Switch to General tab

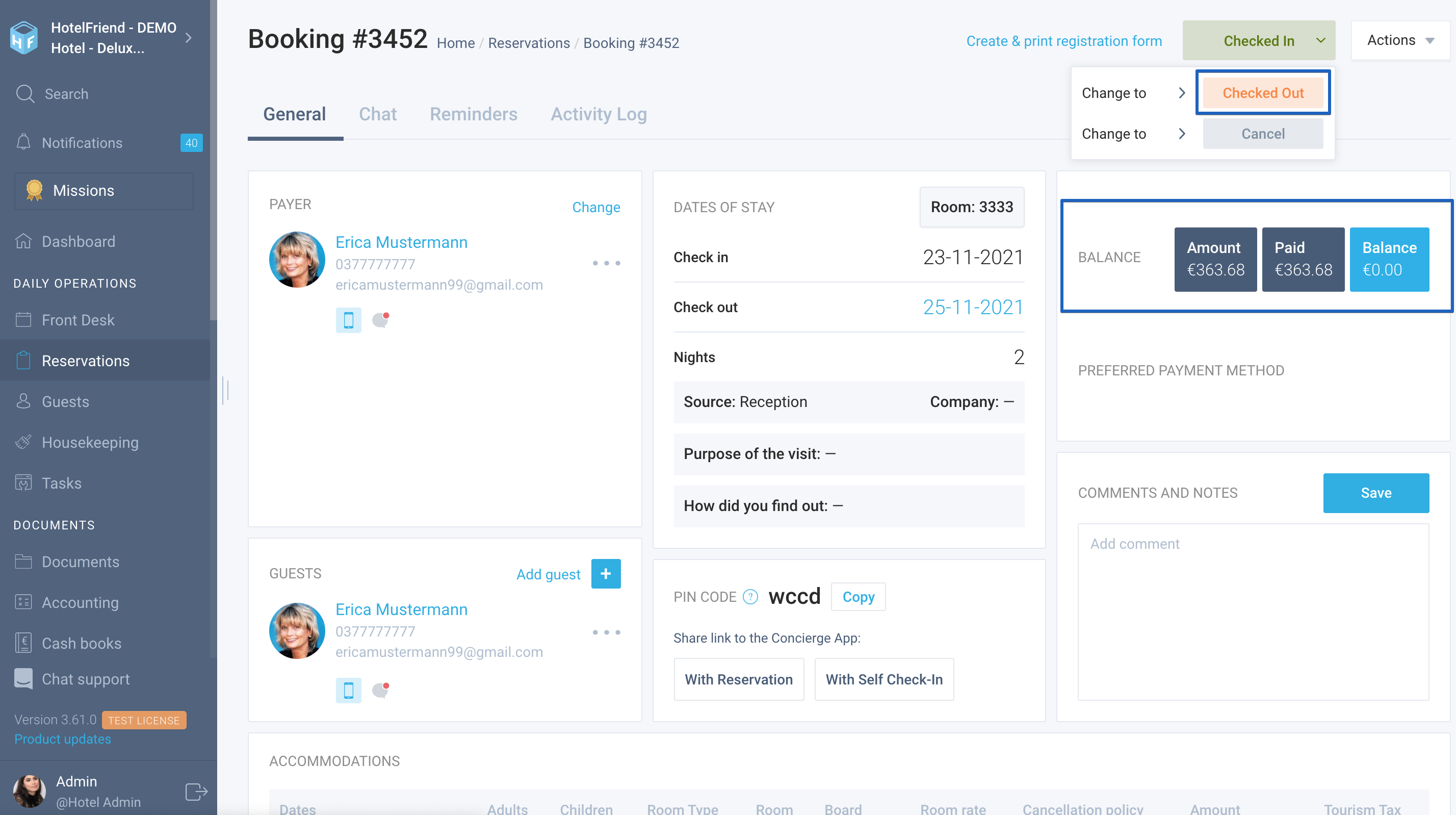295,114
